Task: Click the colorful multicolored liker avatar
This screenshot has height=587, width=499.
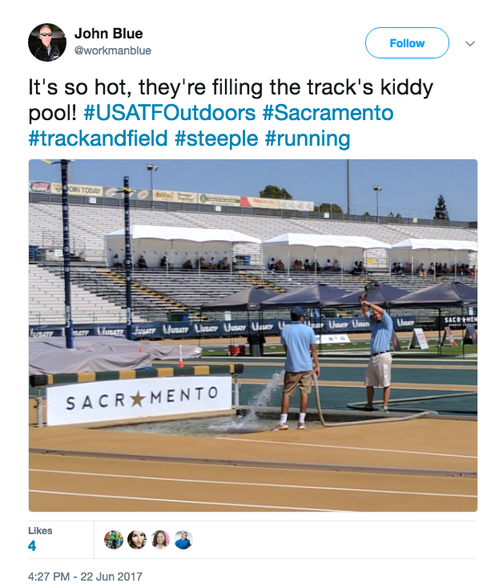Action: tap(113, 540)
